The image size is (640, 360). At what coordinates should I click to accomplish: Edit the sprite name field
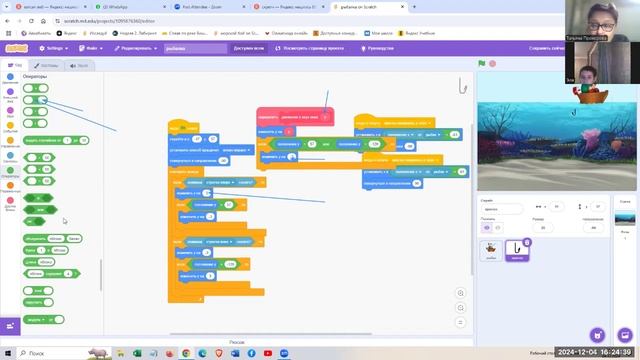[x=502, y=209]
